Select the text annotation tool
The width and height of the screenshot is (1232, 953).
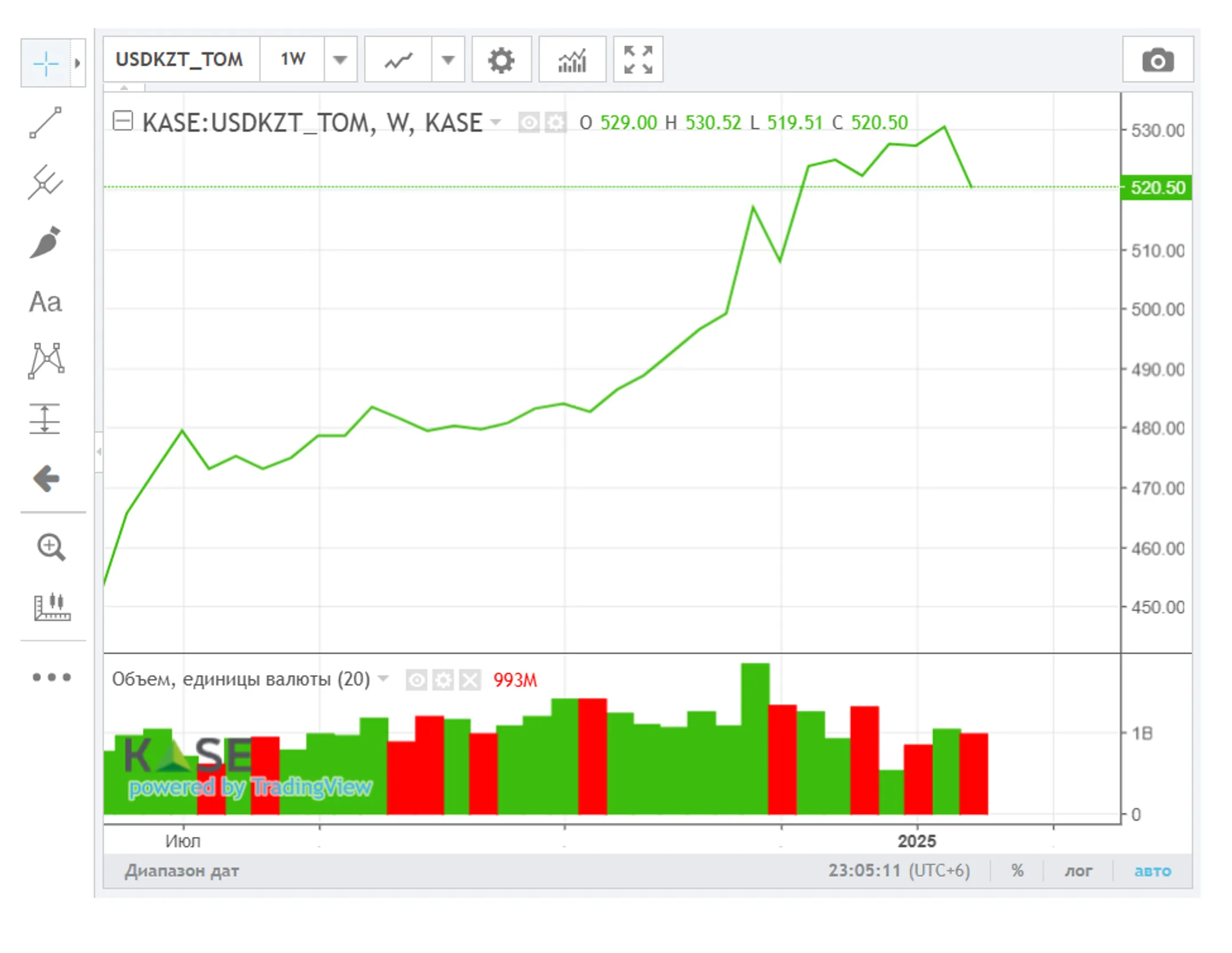46,302
